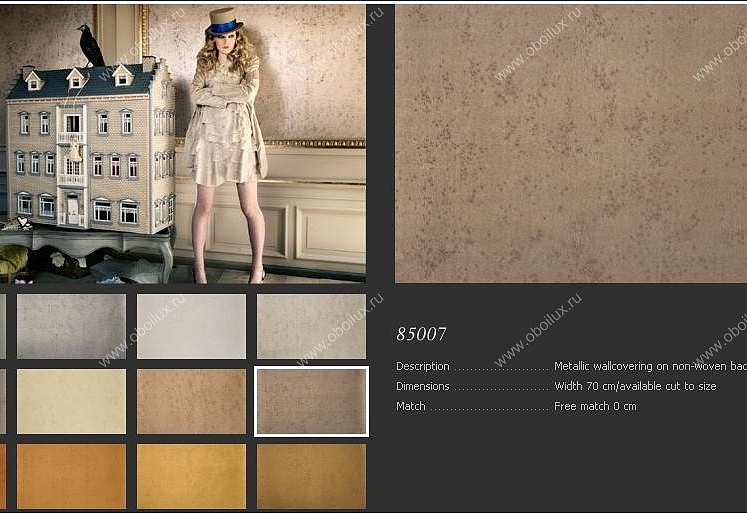Select the gray speckled swatch in top row
747x516 pixels.
click(x=71, y=326)
